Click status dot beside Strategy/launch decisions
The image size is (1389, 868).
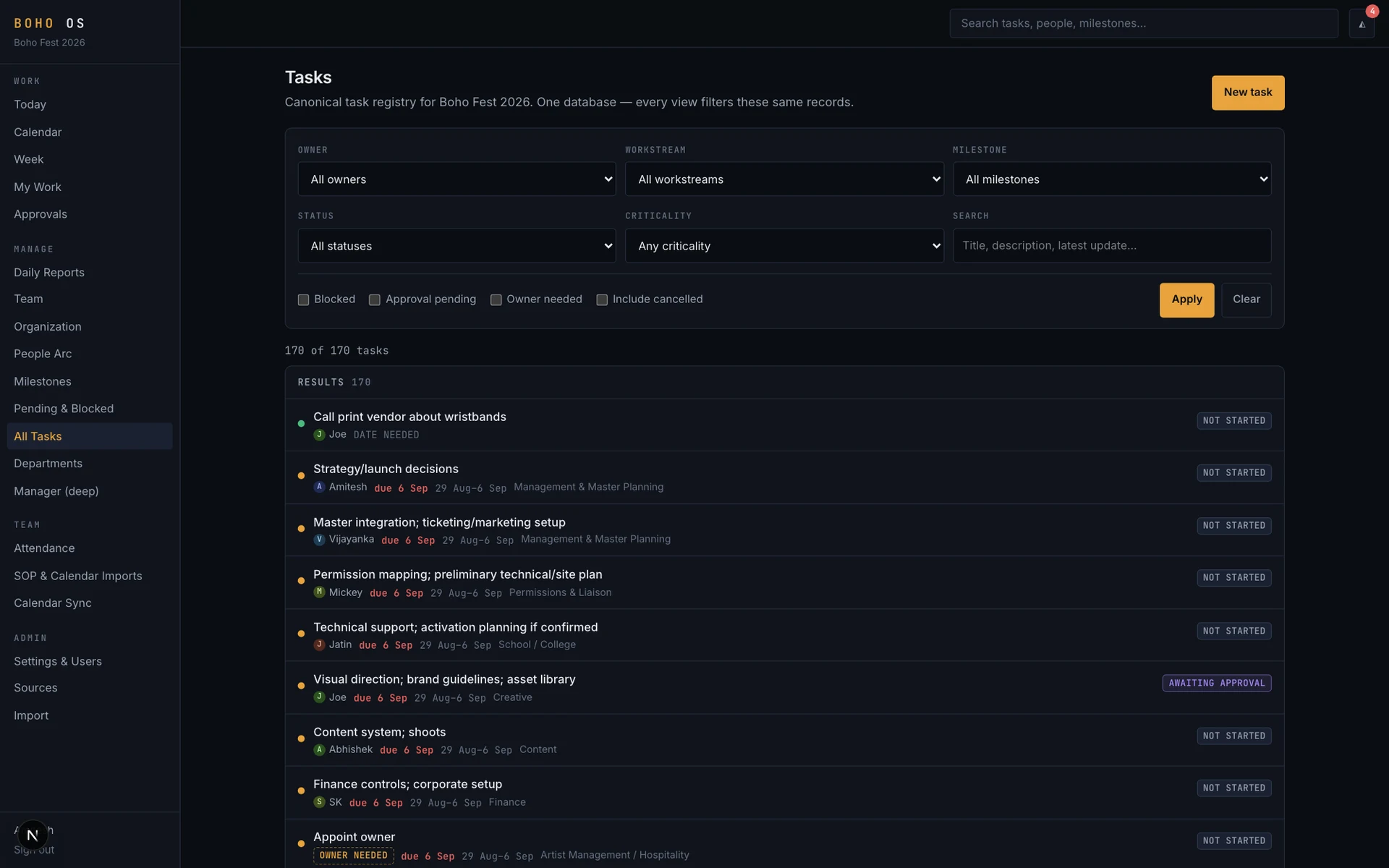301,476
